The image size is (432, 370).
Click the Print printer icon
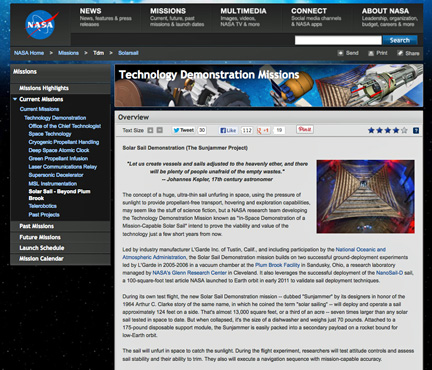coord(371,53)
